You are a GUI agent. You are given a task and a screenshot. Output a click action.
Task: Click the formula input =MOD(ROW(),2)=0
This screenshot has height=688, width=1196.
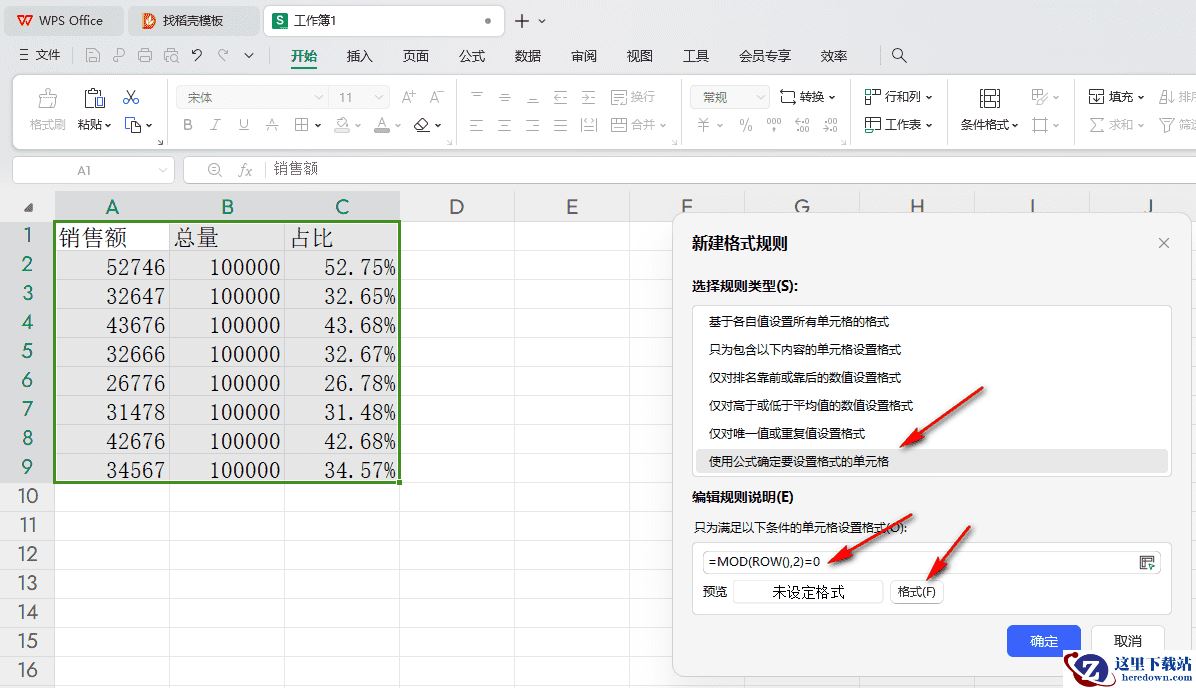[918, 562]
